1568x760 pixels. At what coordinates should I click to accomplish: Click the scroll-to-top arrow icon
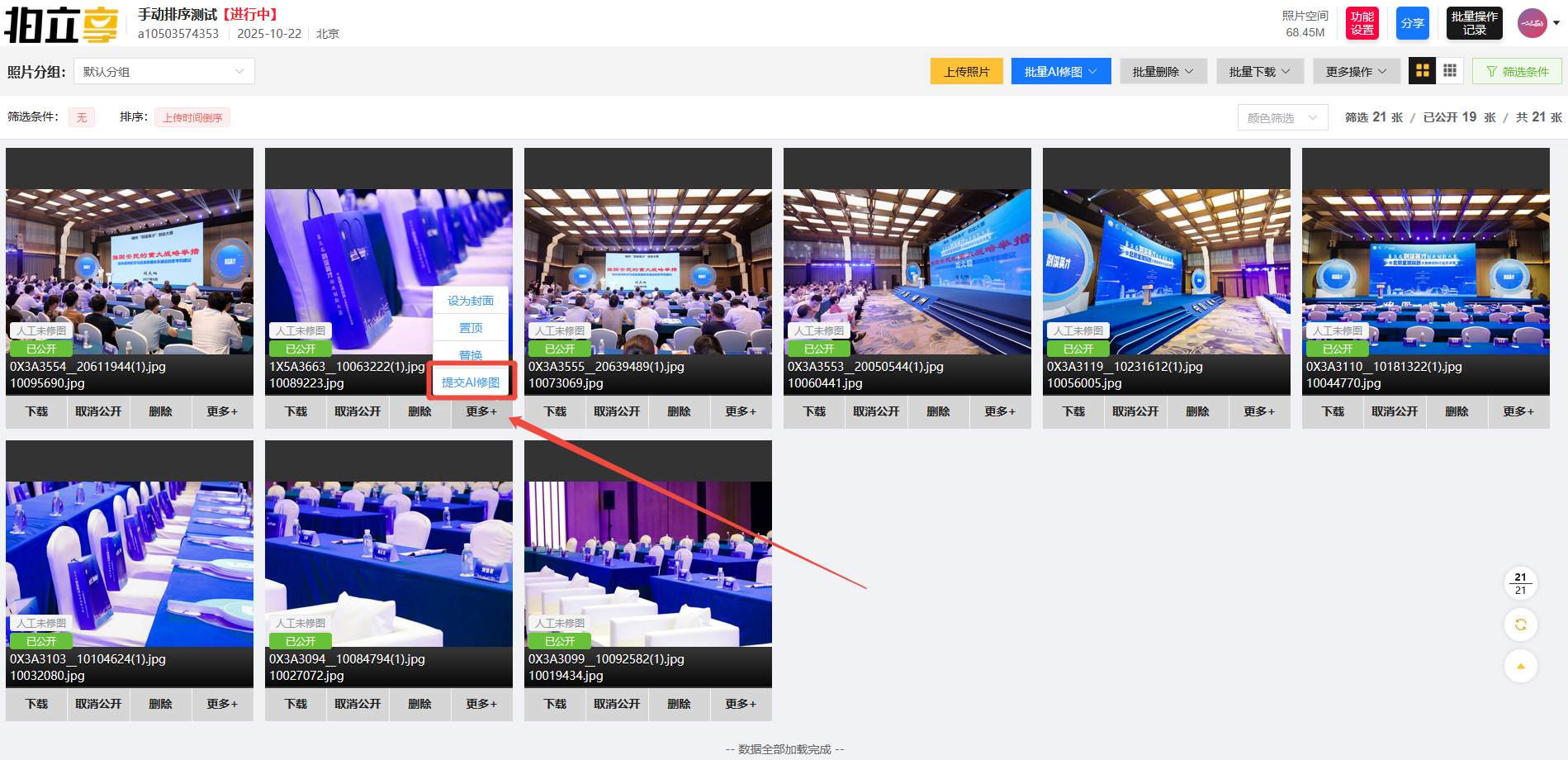click(x=1520, y=666)
